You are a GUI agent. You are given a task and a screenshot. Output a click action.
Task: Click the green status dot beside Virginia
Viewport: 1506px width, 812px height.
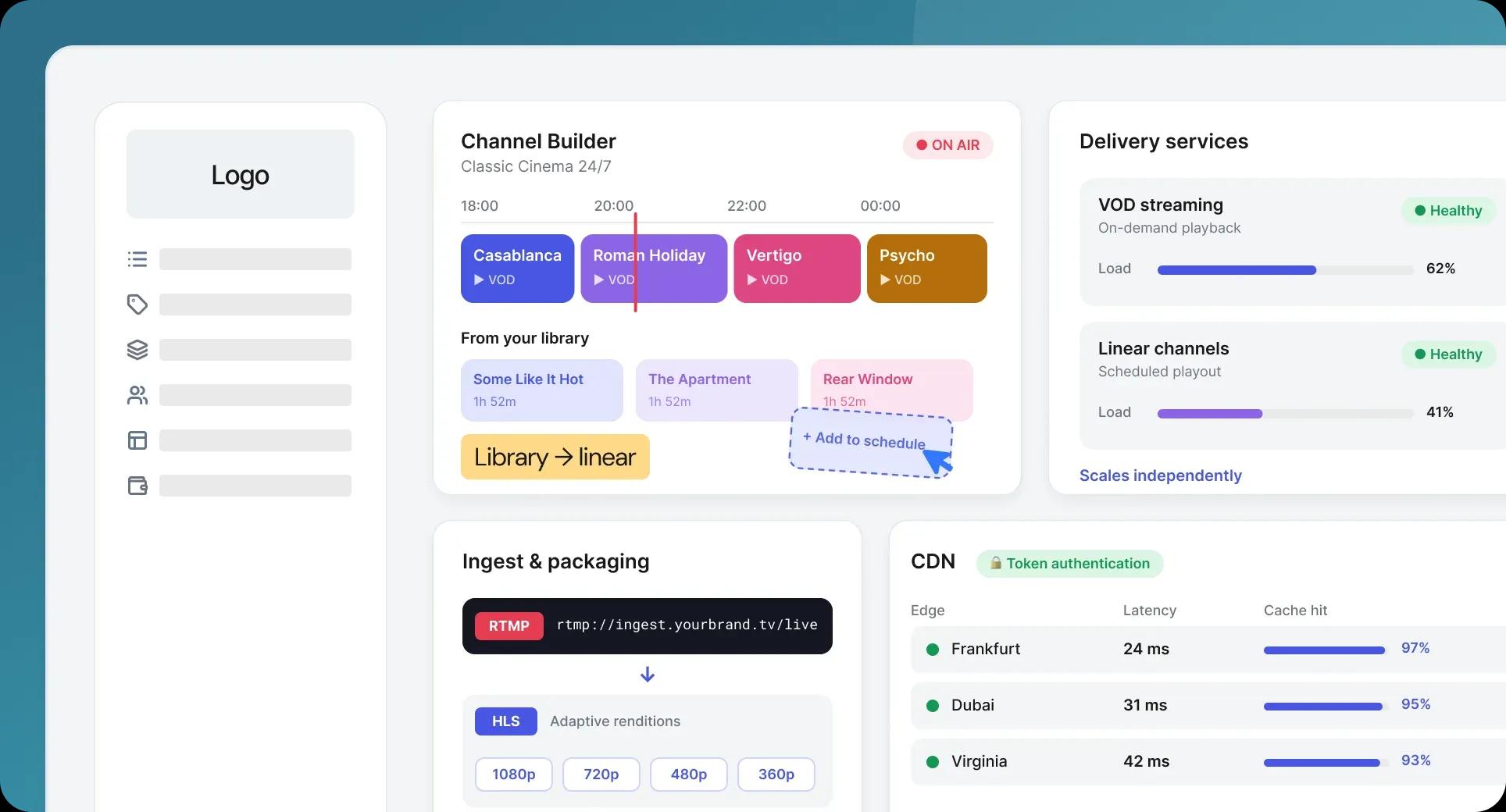pos(932,762)
